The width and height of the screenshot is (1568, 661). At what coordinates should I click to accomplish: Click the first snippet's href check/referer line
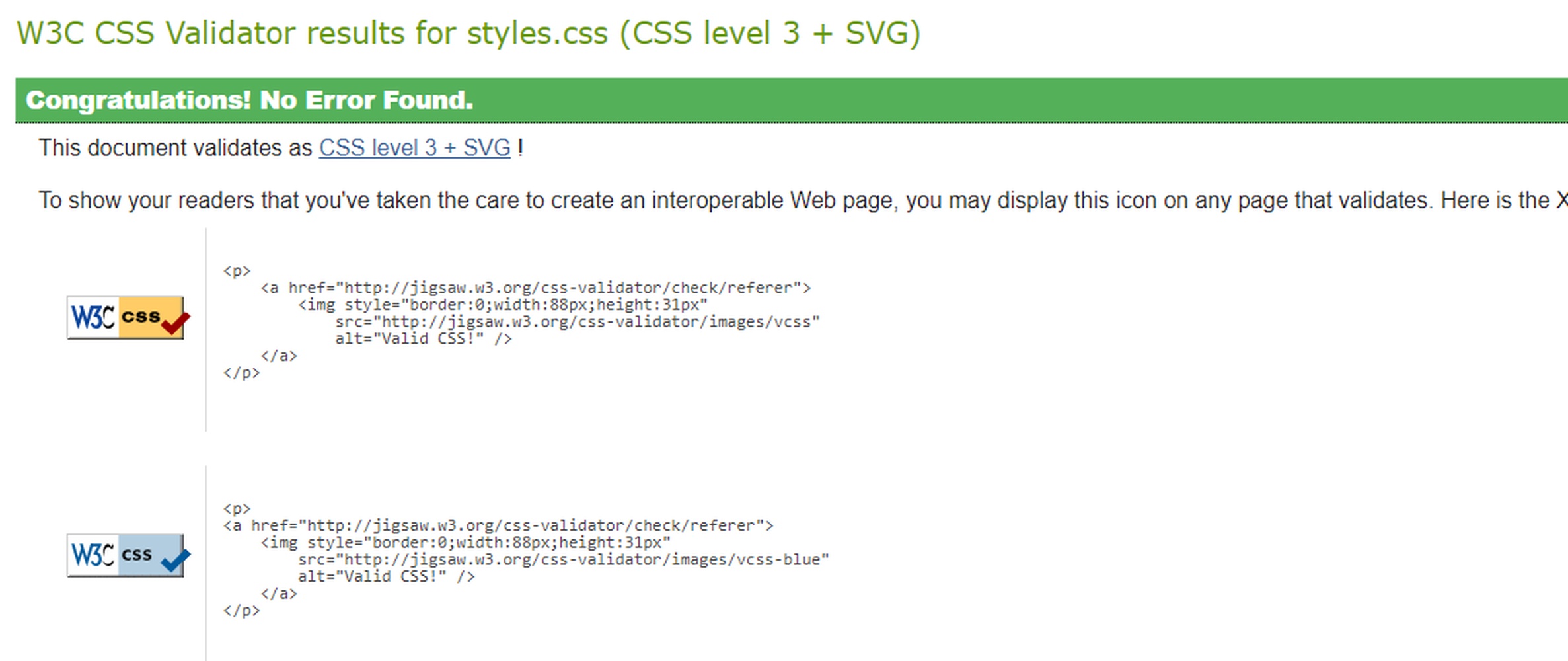click(535, 288)
